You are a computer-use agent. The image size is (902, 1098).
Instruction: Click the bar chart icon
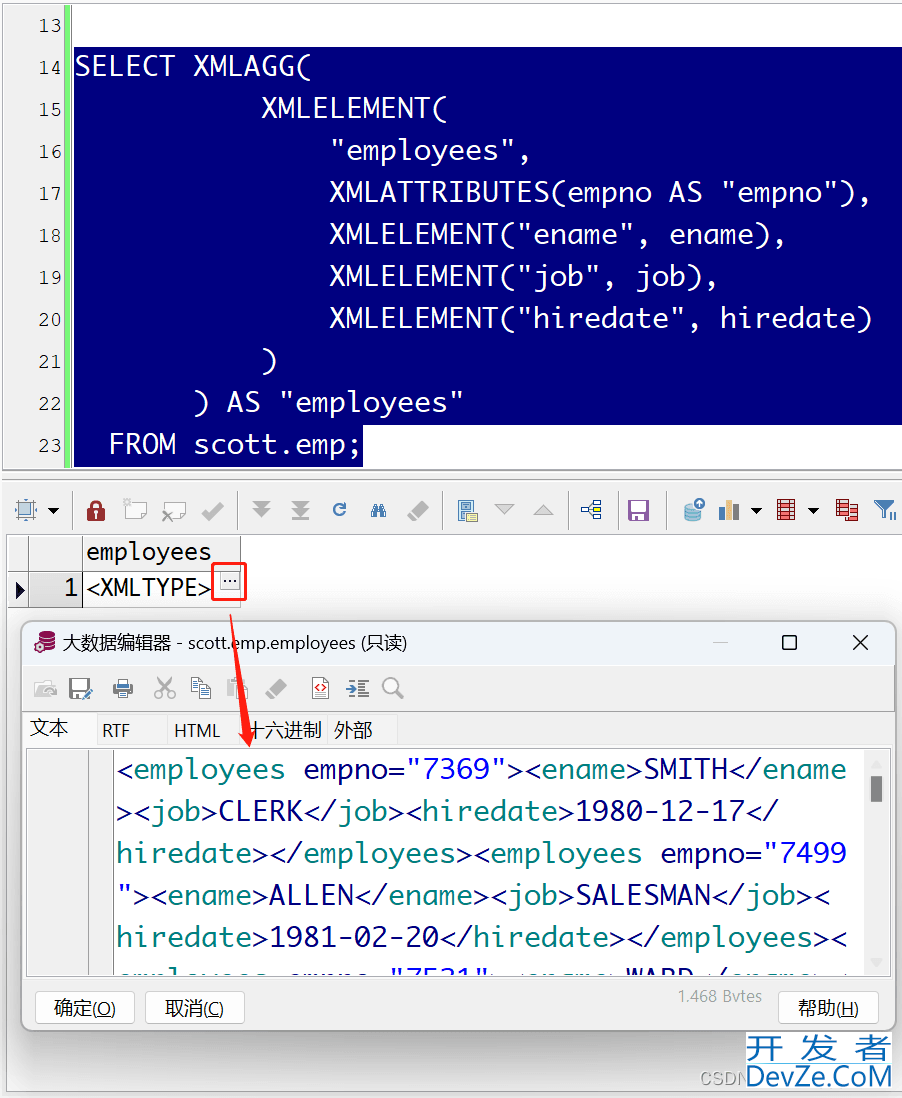click(x=729, y=510)
